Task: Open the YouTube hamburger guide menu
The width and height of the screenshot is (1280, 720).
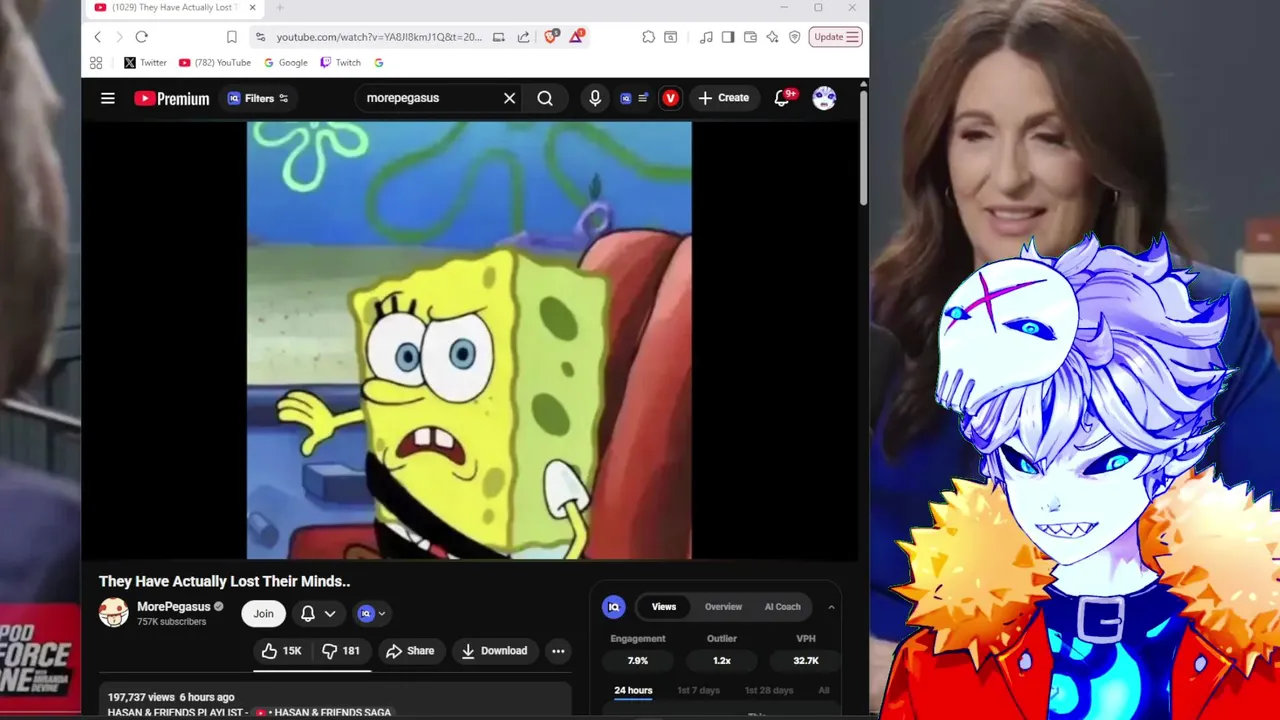Action: coord(108,98)
